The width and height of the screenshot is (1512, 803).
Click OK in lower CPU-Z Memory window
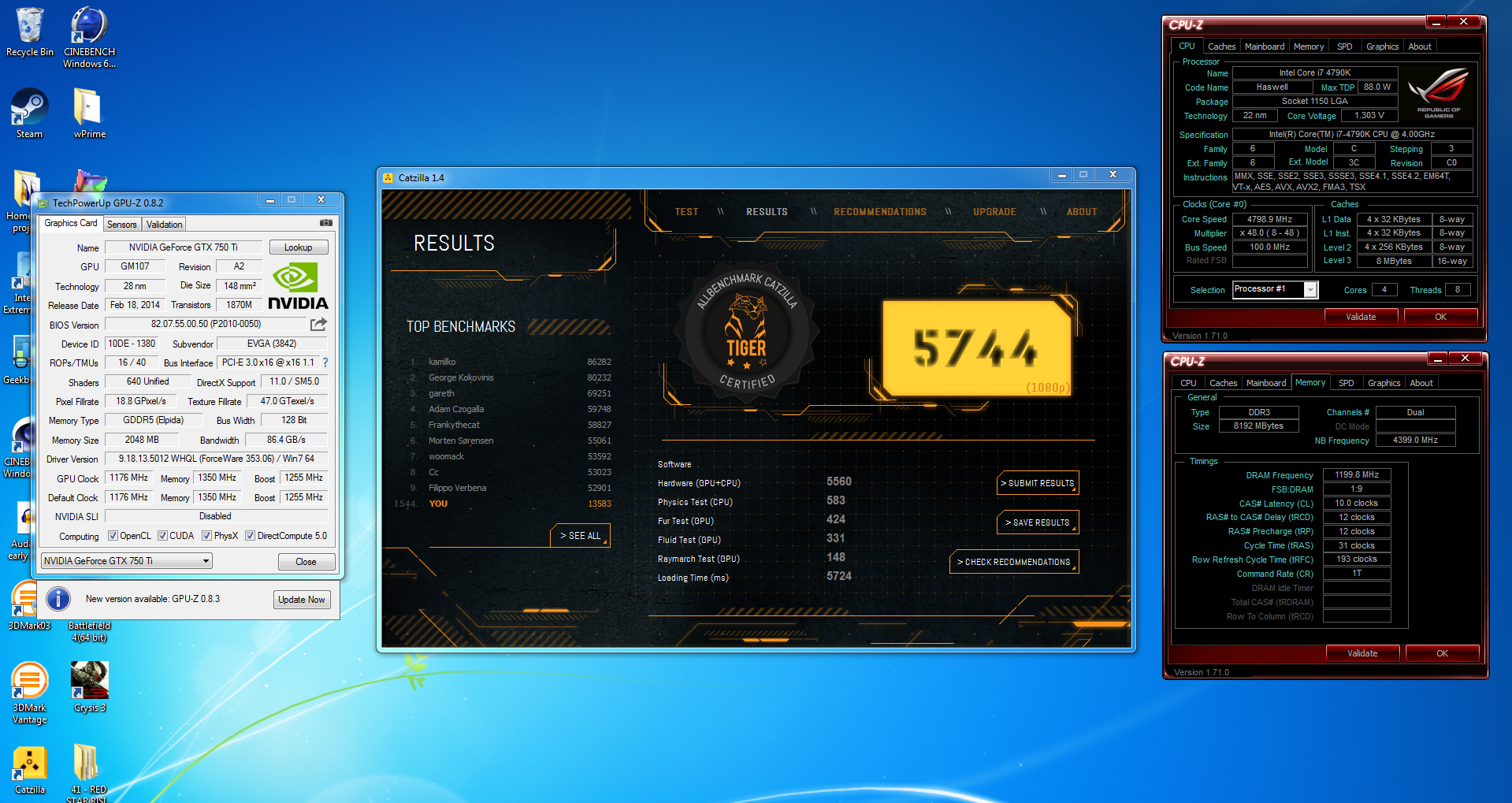coord(1442,653)
